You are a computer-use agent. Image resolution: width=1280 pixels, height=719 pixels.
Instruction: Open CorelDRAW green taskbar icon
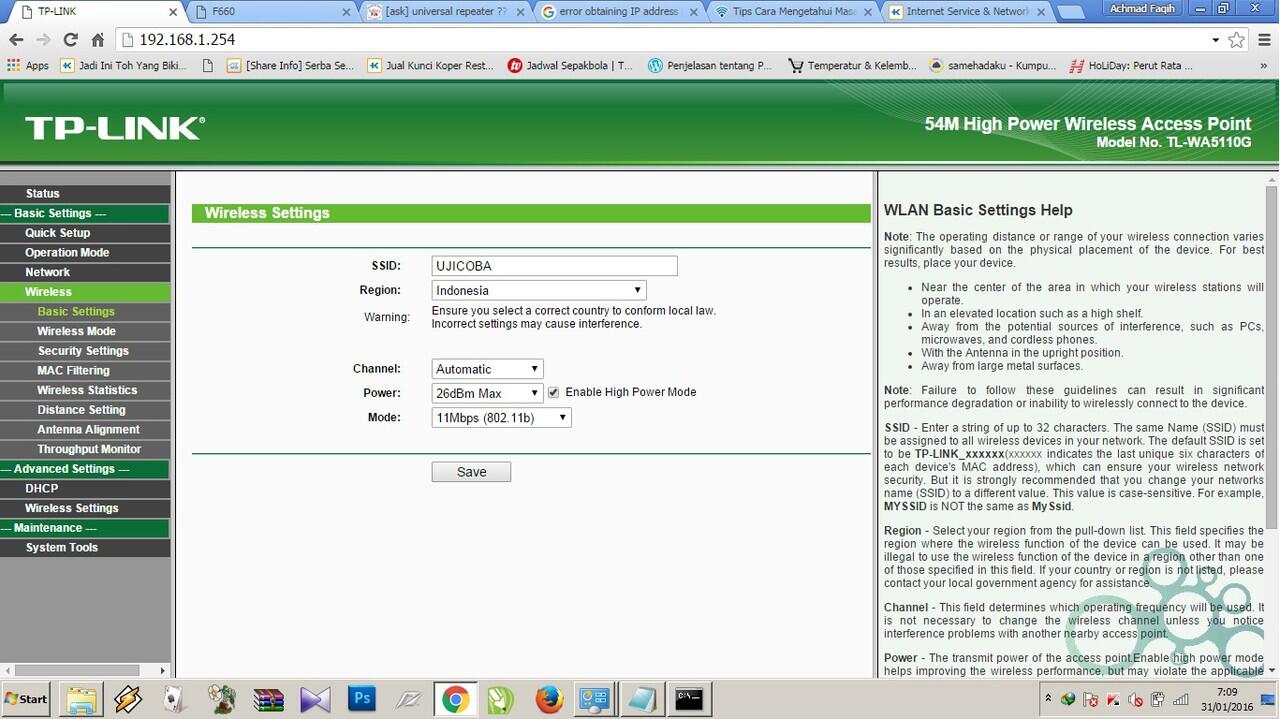[x=500, y=700]
